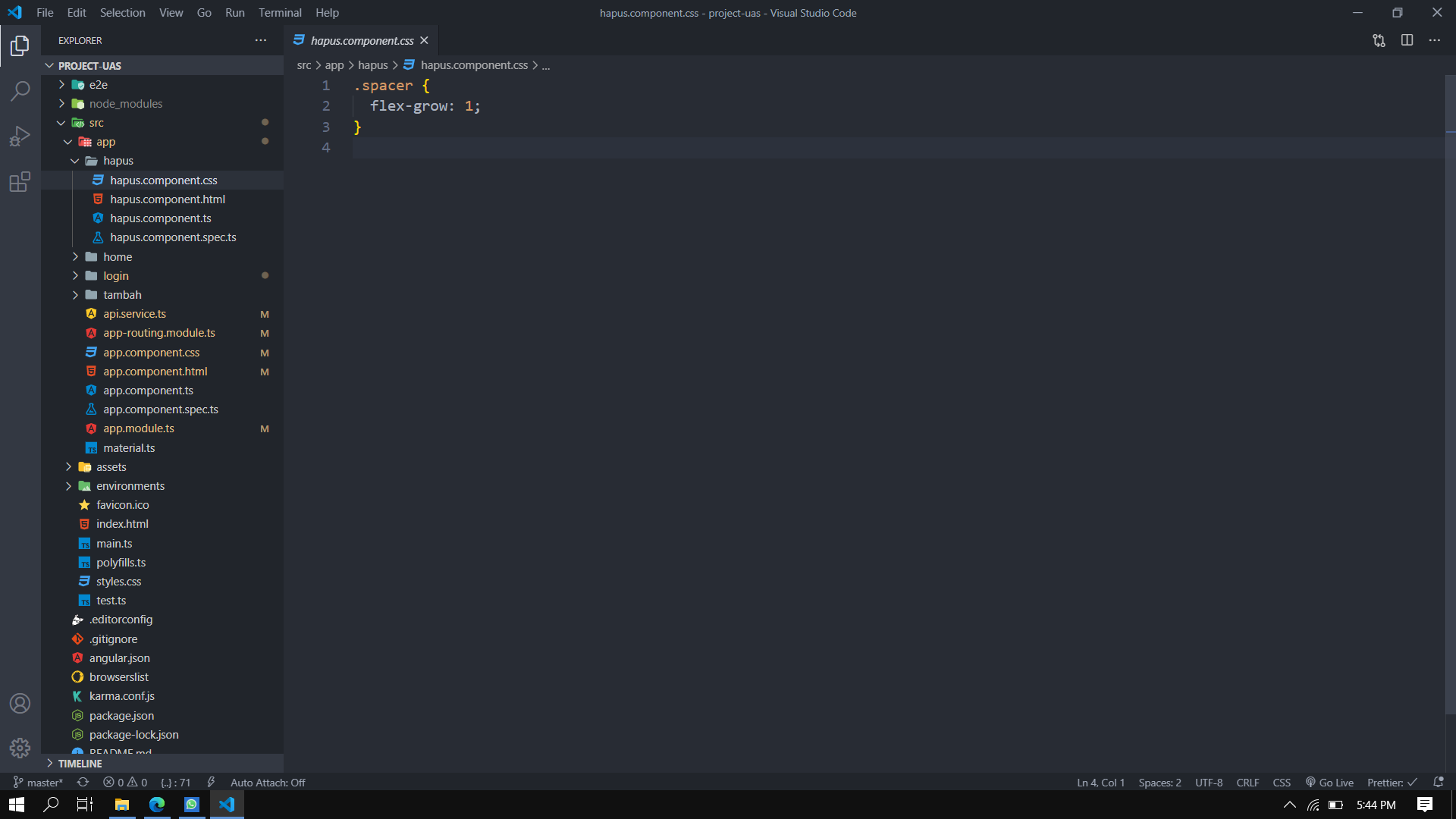The height and width of the screenshot is (819, 1456).
Task: Collapse the hapus folder
Action: (x=118, y=161)
